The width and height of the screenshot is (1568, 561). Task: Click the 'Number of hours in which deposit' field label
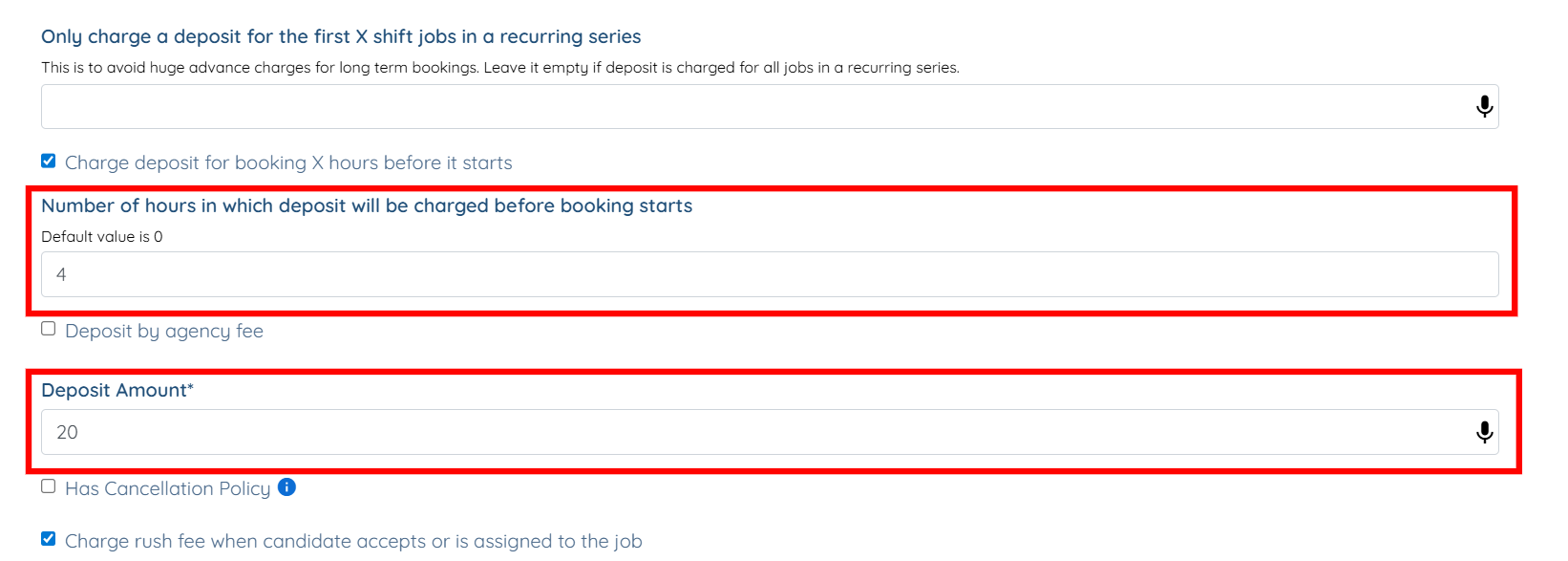(x=367, y=205)
